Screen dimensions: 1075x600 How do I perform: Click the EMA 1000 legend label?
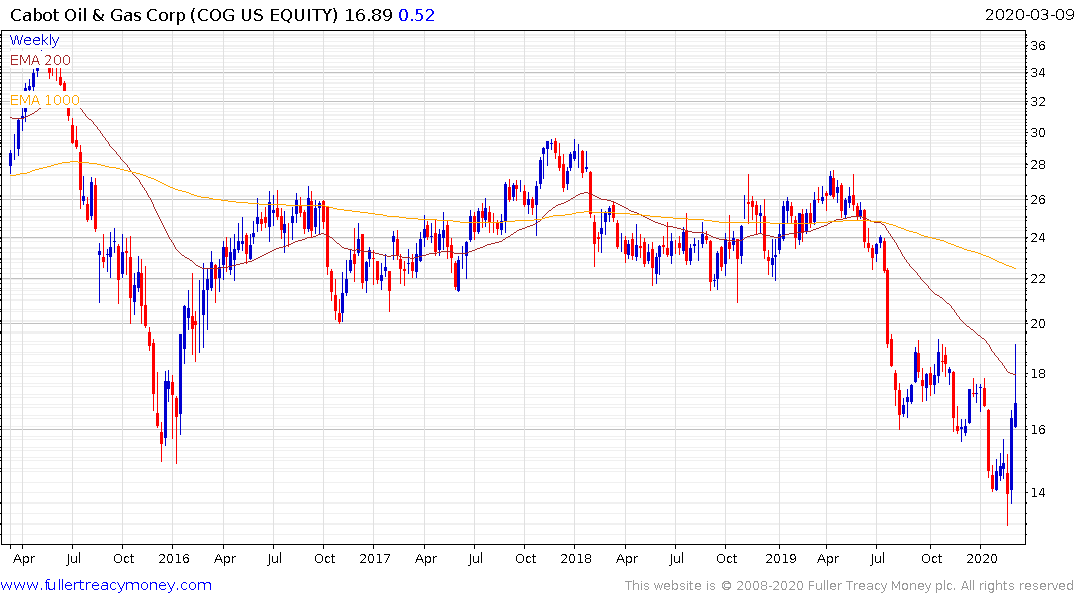click(x=45, y=100)
